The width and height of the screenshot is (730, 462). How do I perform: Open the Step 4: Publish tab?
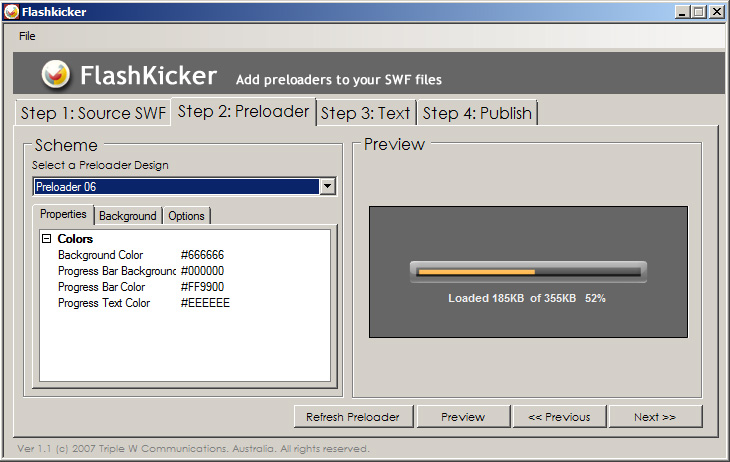coord(477,113)
